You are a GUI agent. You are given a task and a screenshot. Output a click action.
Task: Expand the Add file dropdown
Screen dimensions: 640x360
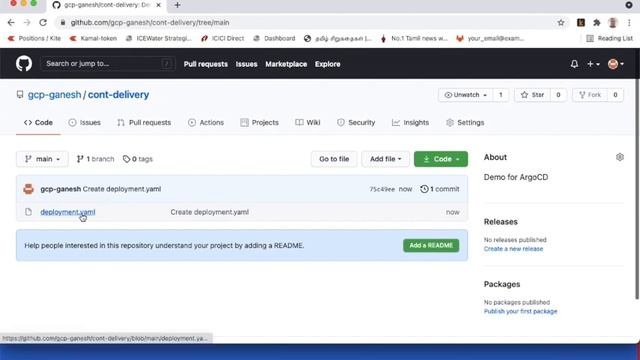(385, 159)
